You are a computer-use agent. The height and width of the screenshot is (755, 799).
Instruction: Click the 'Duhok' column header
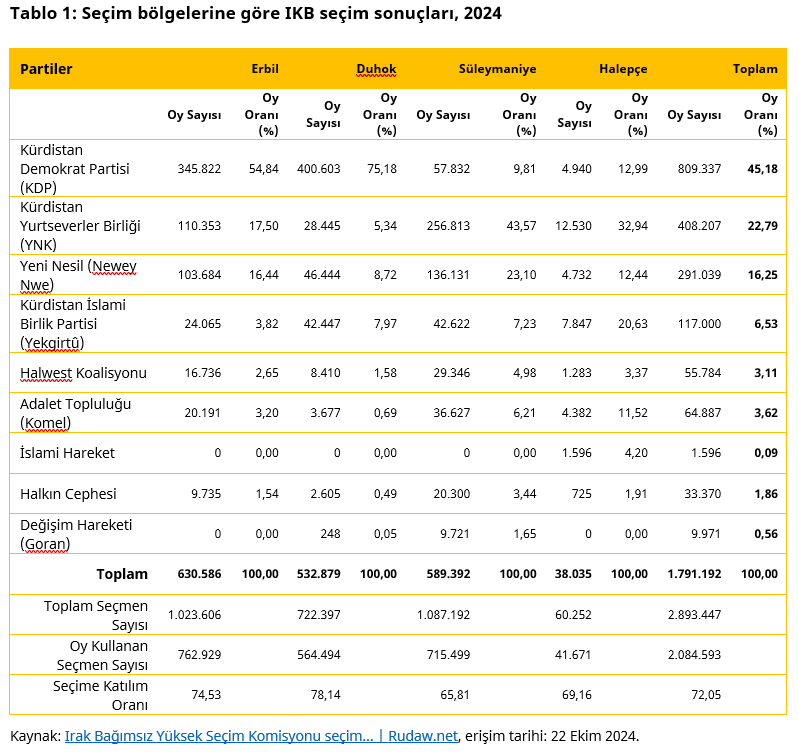[x=377, y=69]
